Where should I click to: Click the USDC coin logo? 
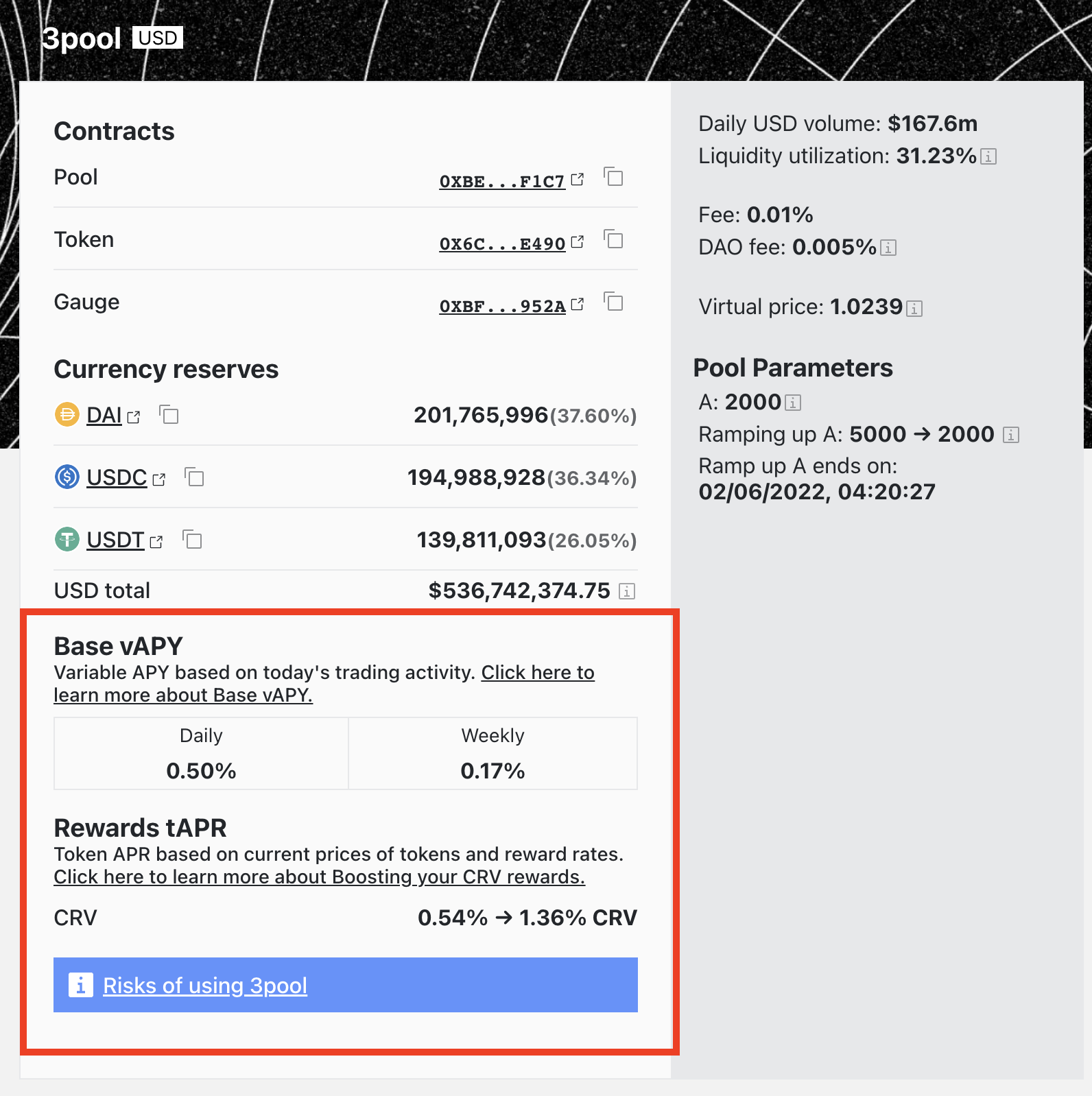(67, 477)
